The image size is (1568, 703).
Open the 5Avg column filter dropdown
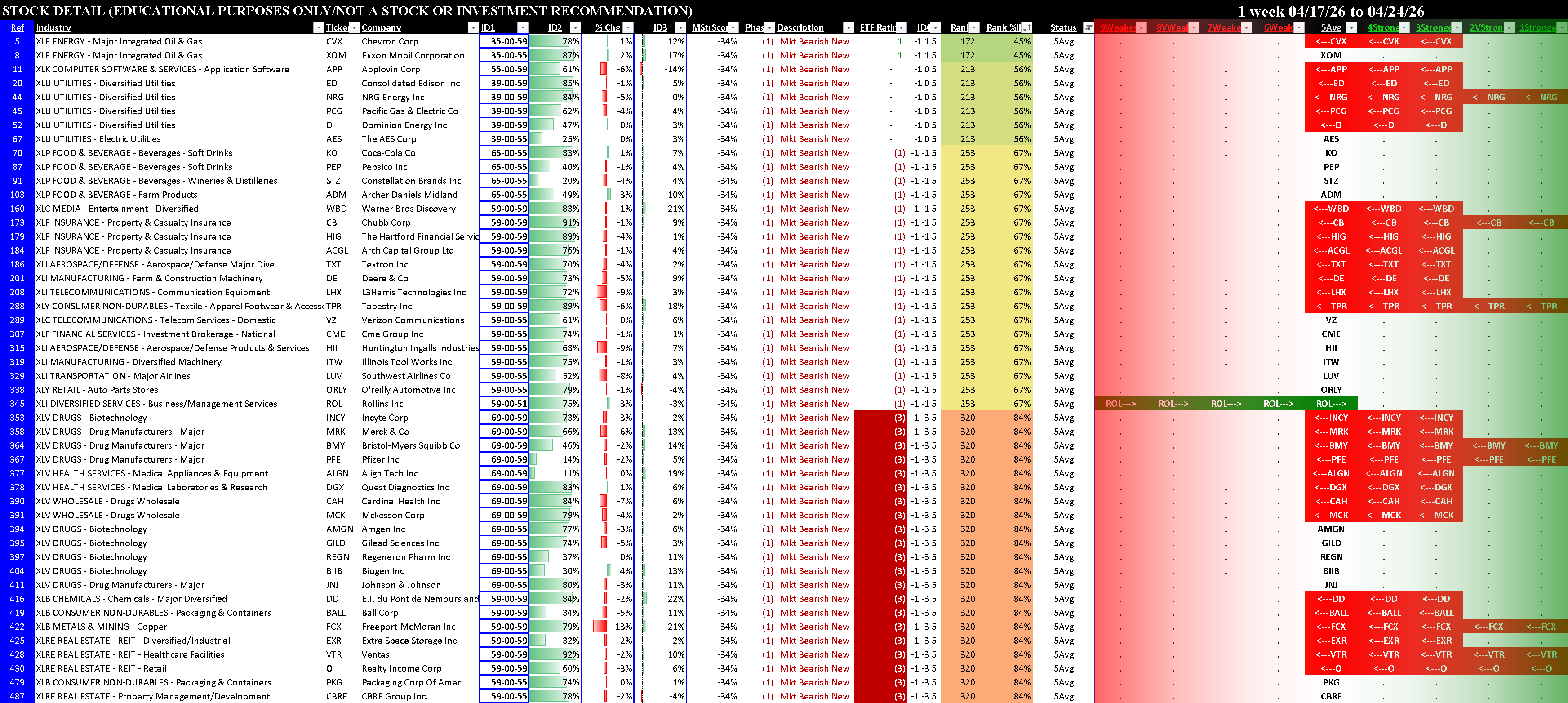pos(1351,28)
